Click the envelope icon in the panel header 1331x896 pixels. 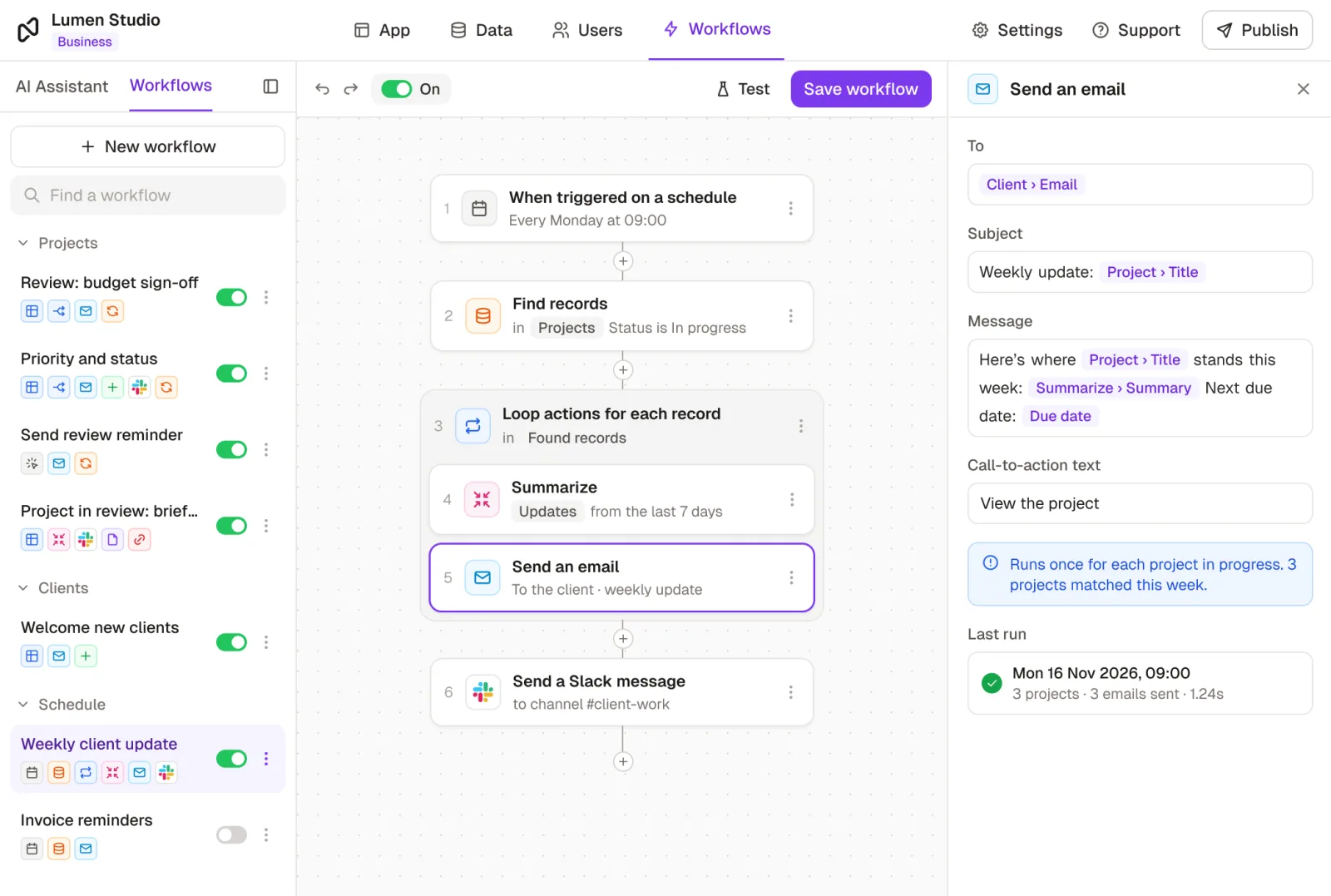982,89
